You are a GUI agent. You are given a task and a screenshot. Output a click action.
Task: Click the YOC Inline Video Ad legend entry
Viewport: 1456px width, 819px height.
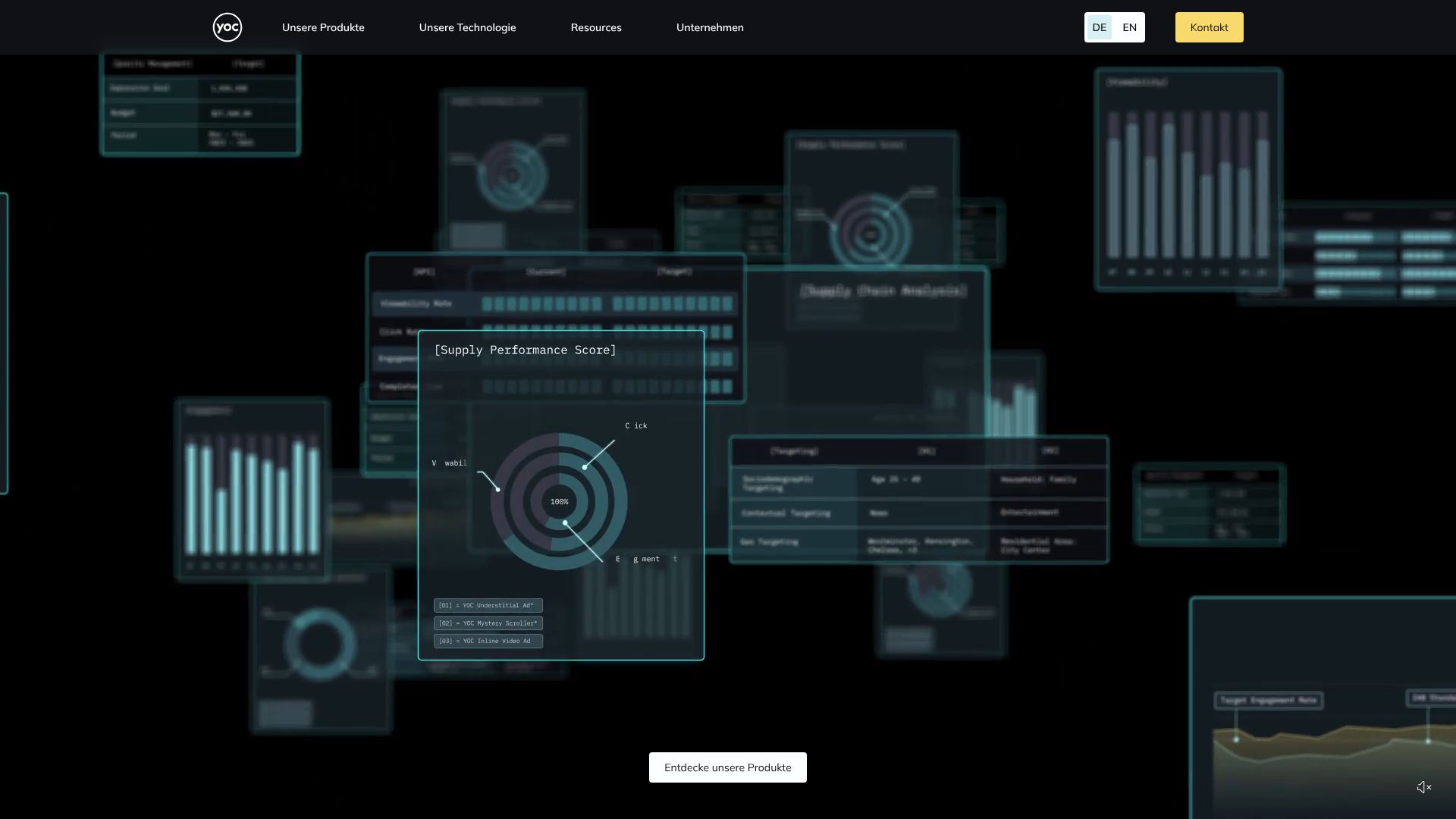pyautogui.click(x=488, y=641)
